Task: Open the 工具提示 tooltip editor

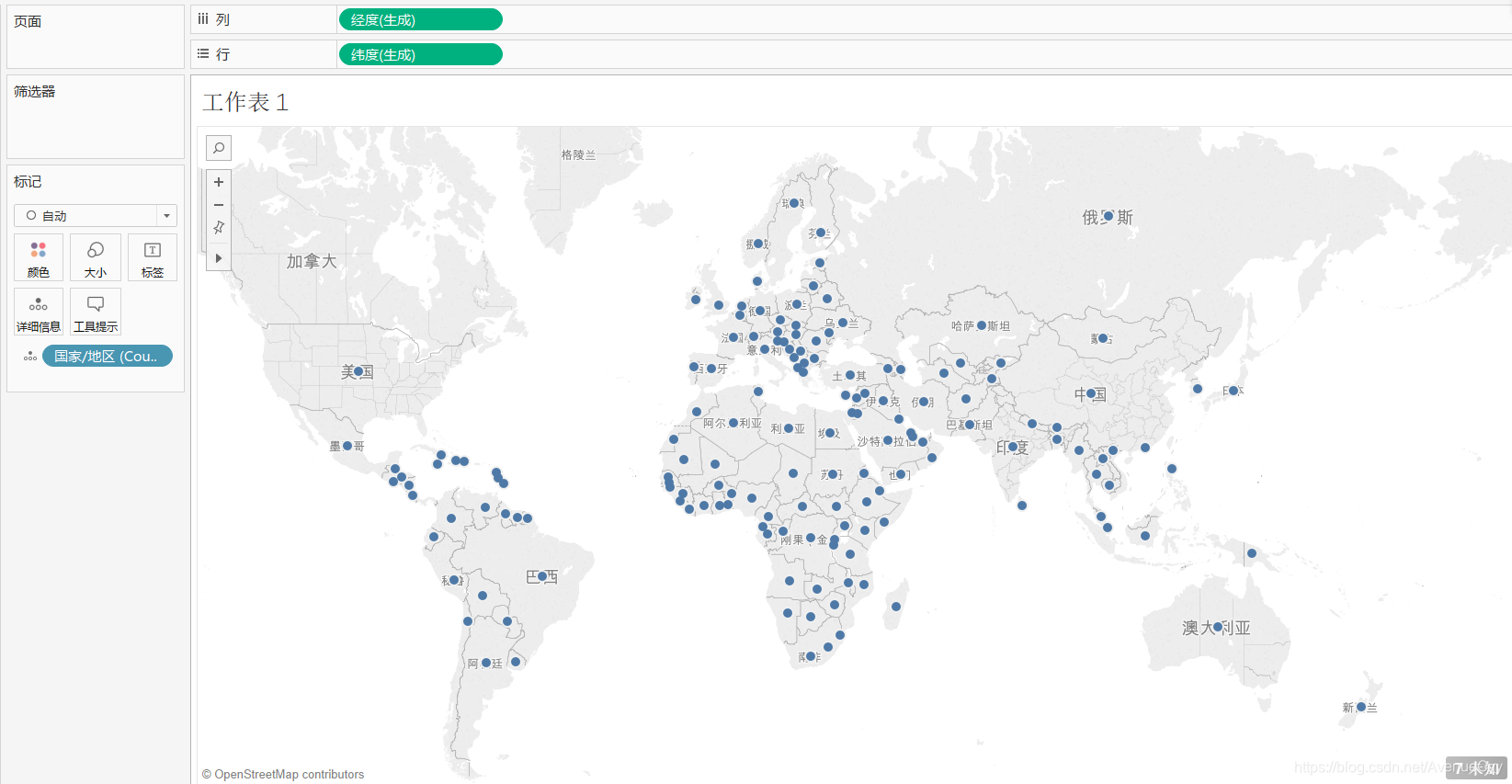Action: click(x=96, y=312)
